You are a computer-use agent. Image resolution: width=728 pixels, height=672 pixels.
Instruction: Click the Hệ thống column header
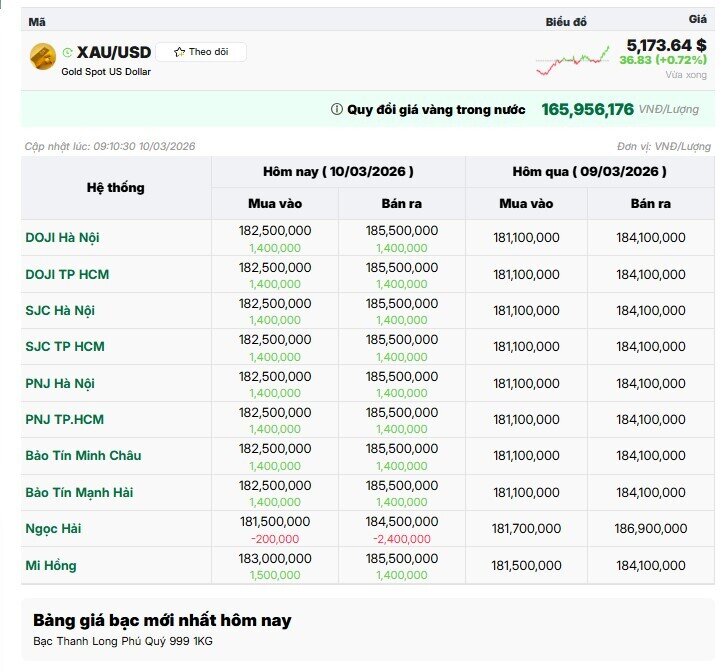116,188
